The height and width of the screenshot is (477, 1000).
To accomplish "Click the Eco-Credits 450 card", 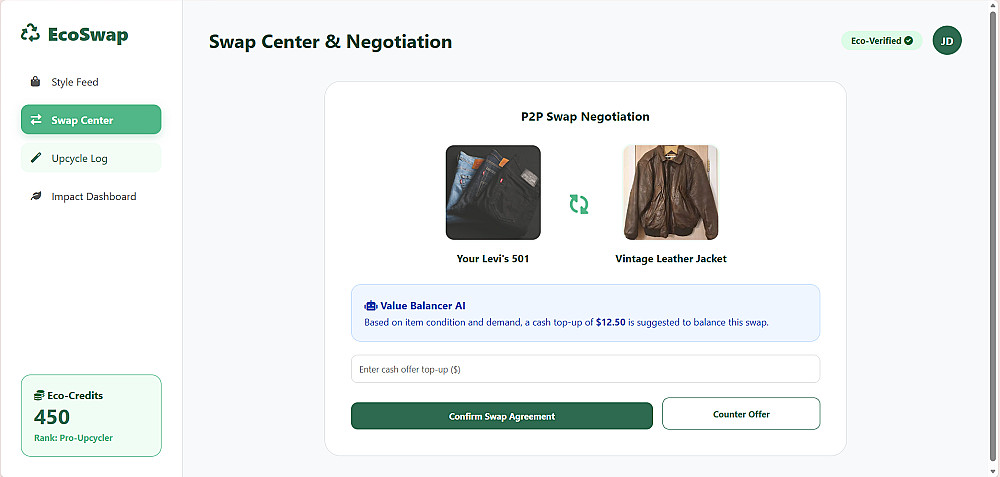I will 91,415.
